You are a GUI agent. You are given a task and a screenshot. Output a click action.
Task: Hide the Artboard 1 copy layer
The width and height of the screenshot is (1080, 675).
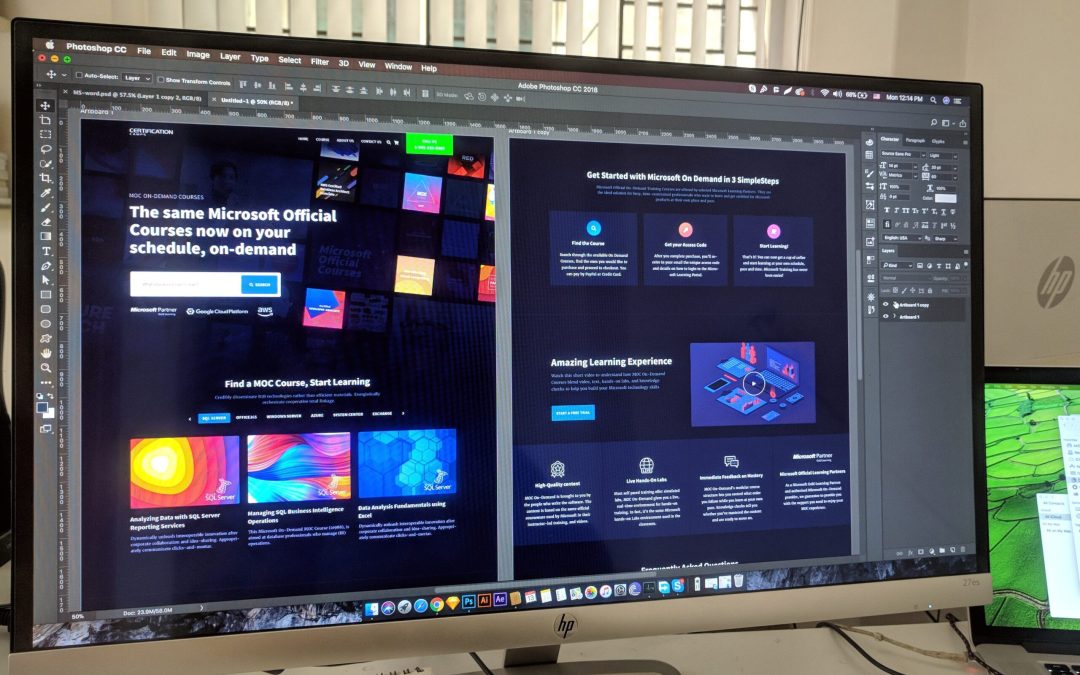coord(886,304)
